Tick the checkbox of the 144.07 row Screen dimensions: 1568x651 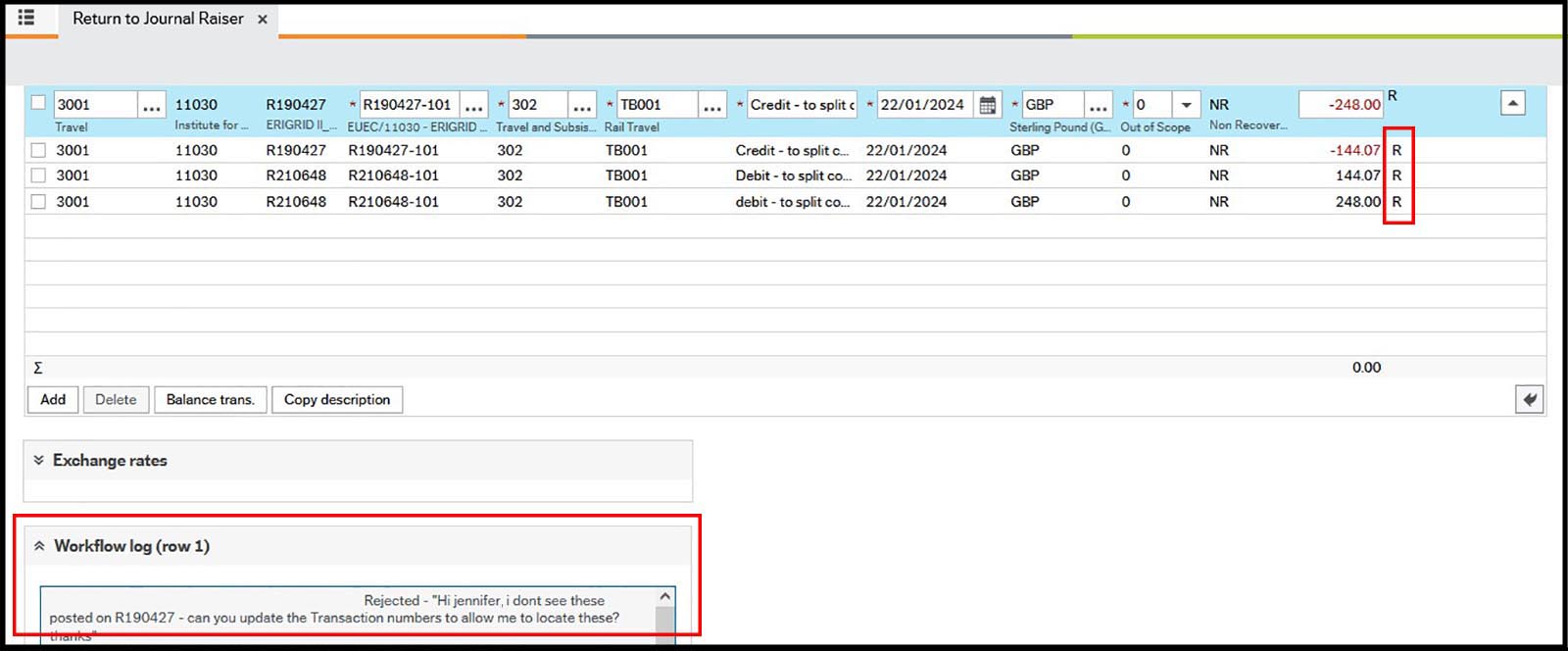coord(38,175)
